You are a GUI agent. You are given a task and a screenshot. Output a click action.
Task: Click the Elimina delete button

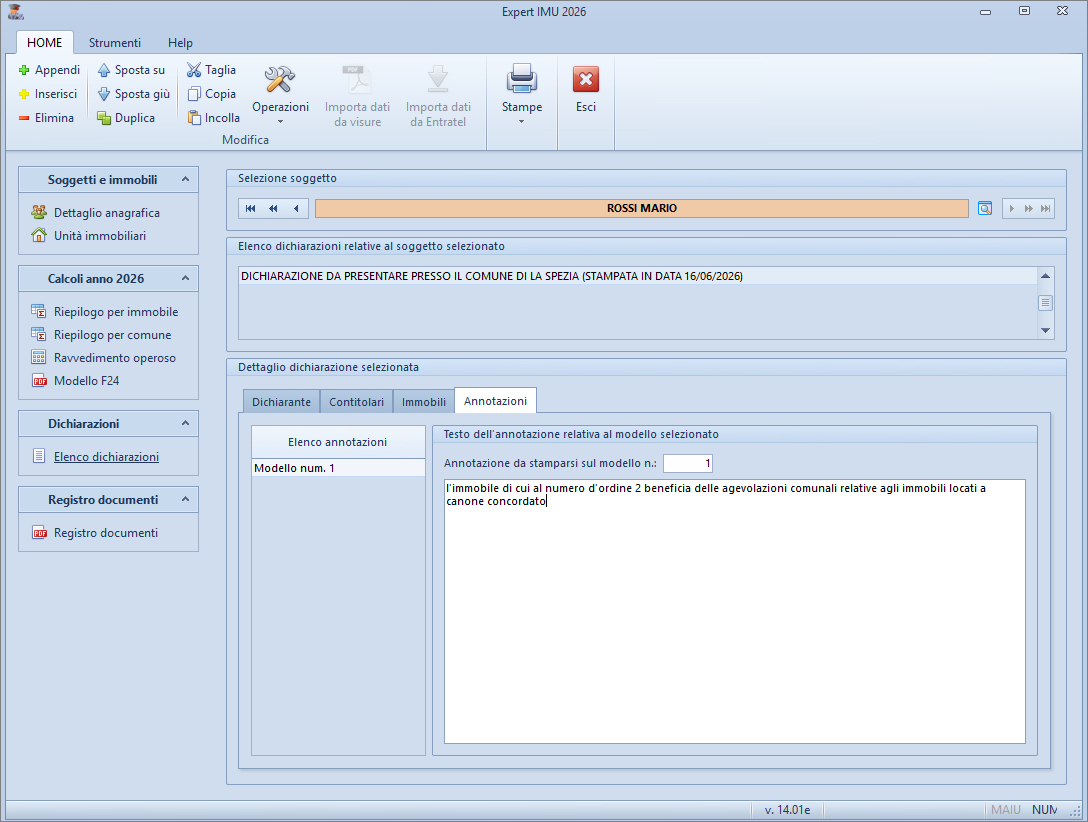[x=46, y=118]
